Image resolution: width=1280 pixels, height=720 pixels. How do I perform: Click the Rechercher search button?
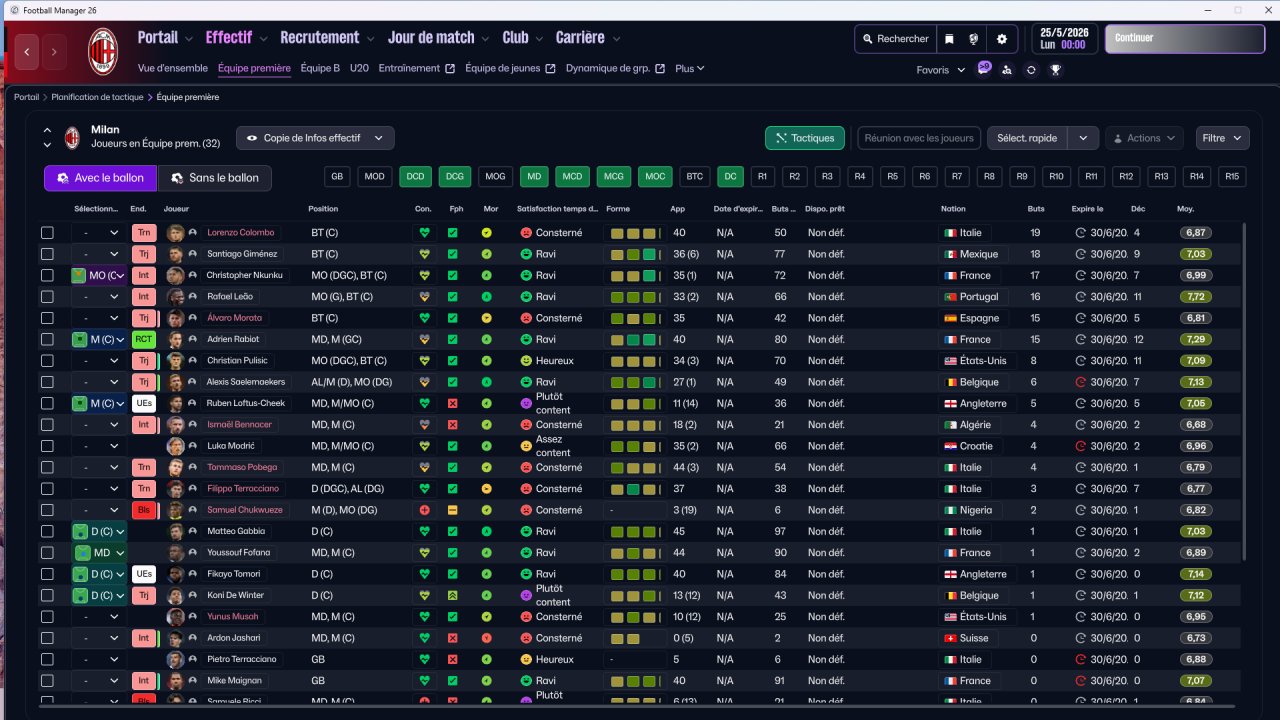coord(895,39)
